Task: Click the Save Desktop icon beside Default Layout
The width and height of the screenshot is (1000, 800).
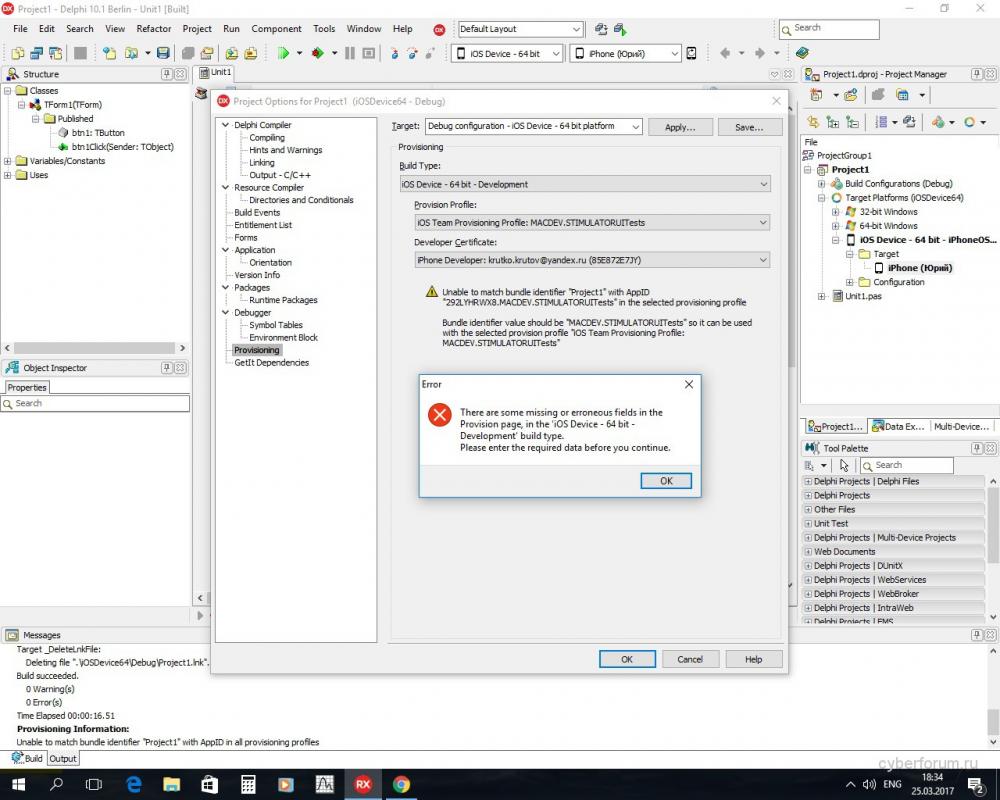Action: click(x=601, y=29)
